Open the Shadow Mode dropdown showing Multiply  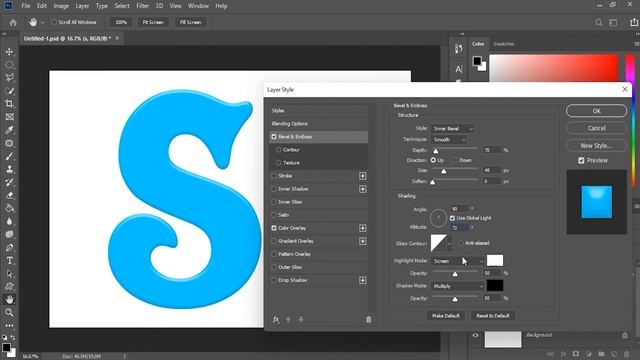(458, 287)
